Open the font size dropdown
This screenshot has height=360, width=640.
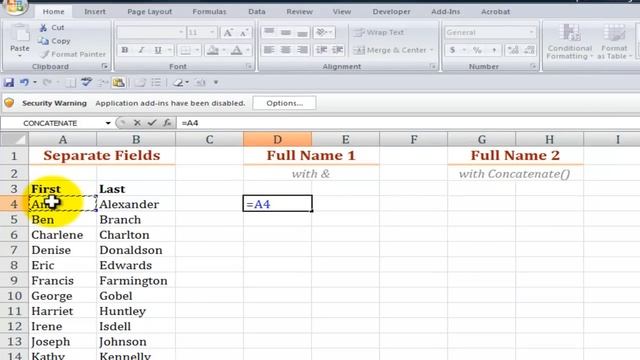pos(212,32)
